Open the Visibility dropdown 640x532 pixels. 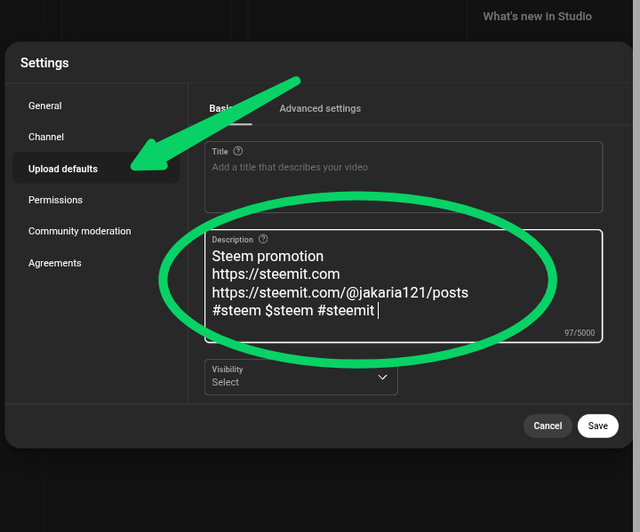[x=301, y=377]
